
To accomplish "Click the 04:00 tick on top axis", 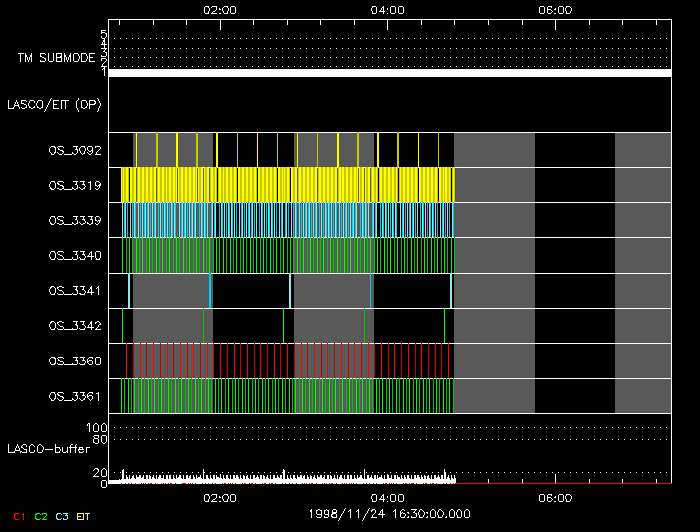I will 387,10.
